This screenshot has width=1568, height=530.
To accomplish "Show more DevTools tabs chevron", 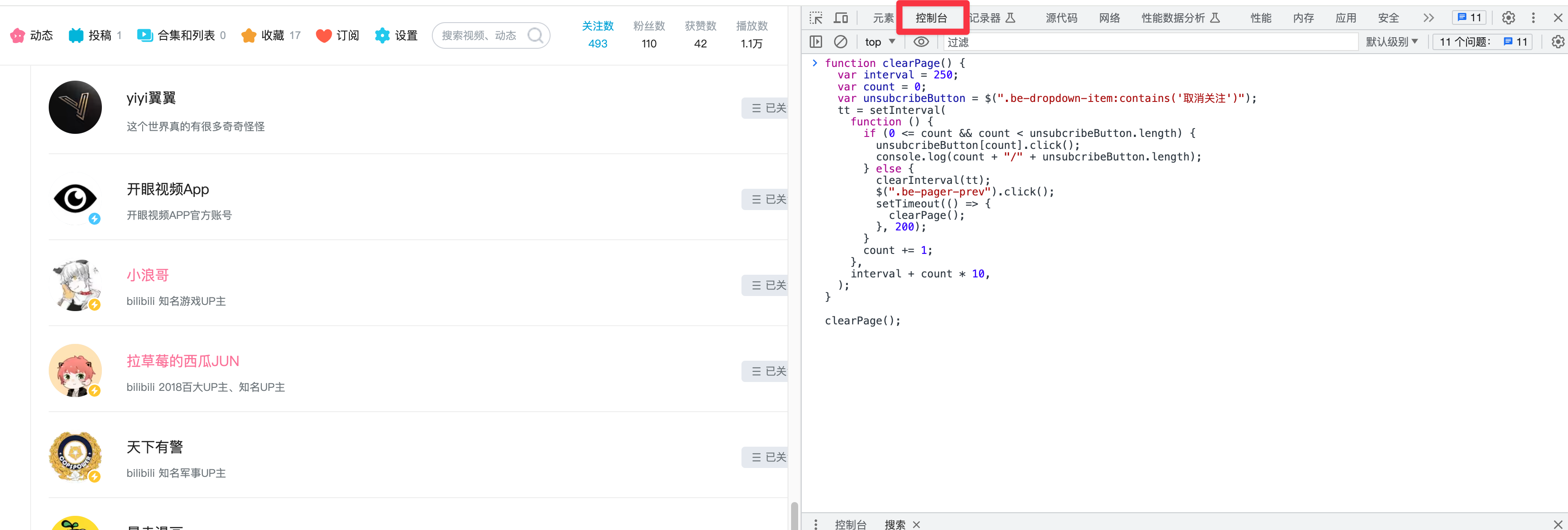I will tap(1428, 18).
